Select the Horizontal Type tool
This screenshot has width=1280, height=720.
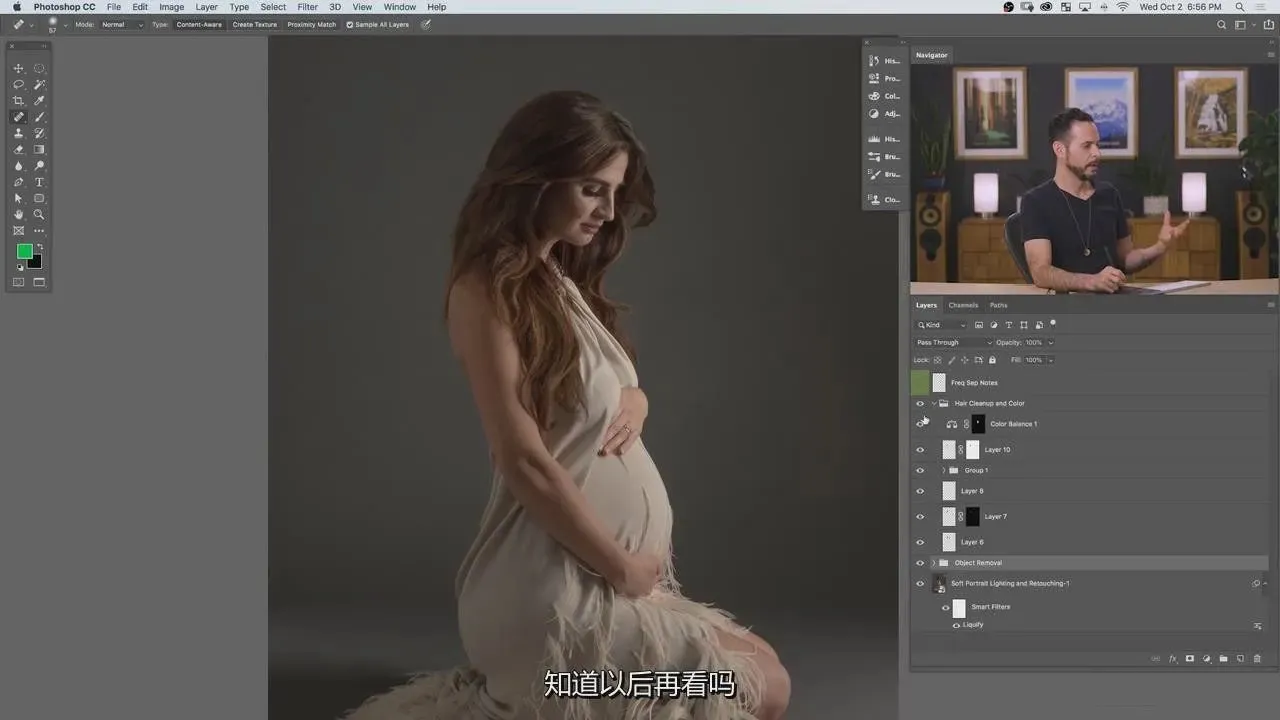click(x=39, y=182)
